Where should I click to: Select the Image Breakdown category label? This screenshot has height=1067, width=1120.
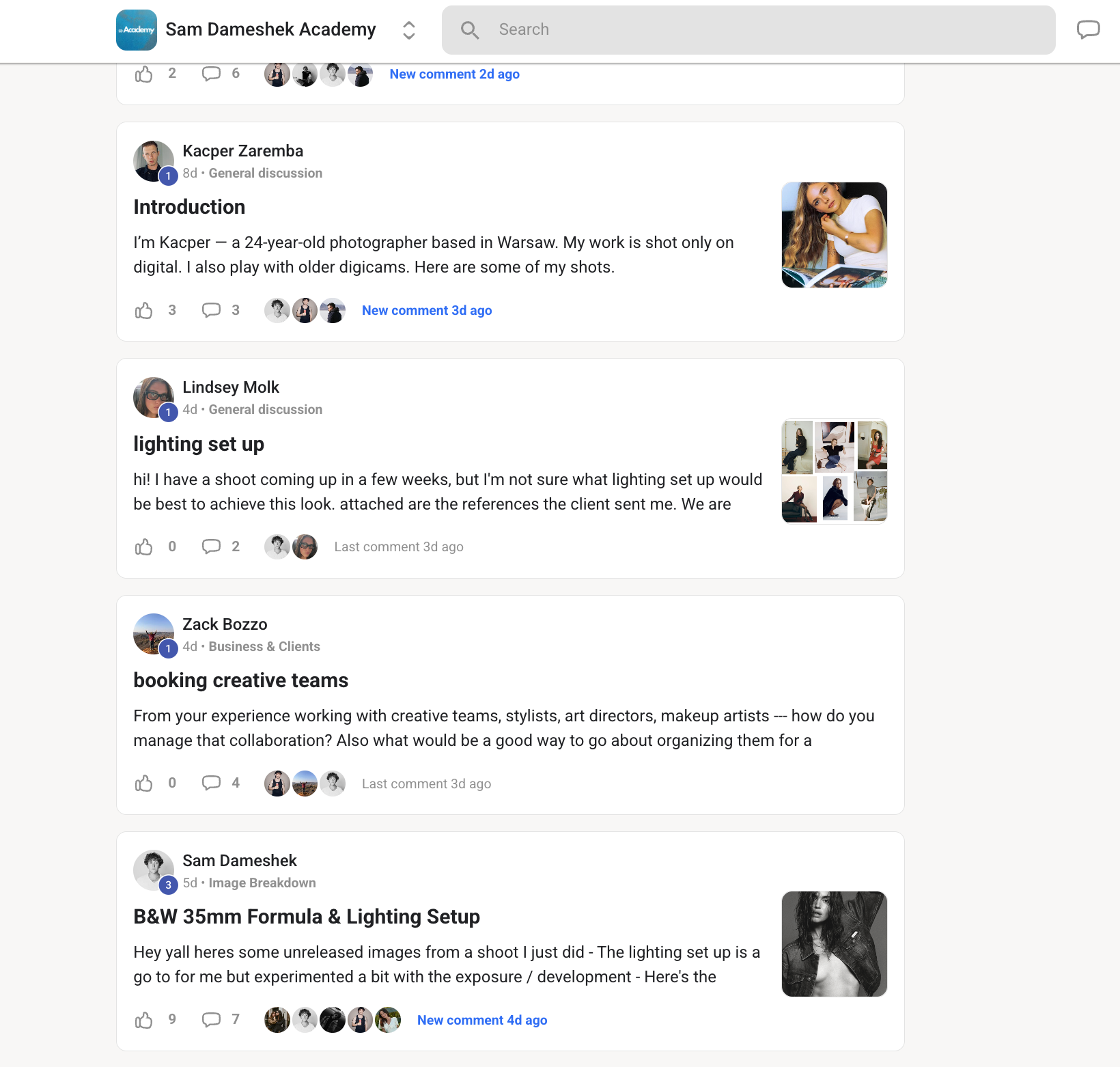pyautogui.click(x=262, y=883)
